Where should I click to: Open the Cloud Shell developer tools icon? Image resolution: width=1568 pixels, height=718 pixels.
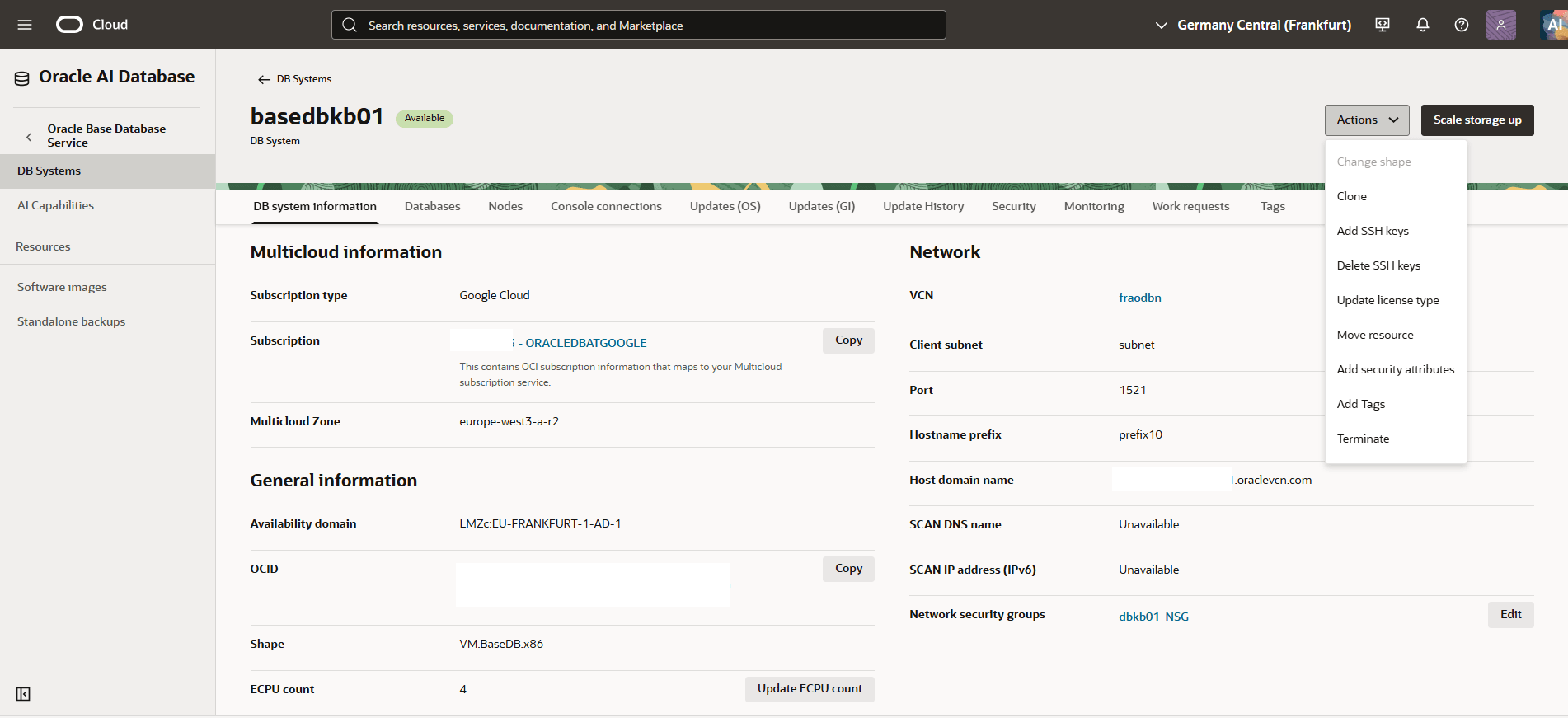coord(1383,25)
